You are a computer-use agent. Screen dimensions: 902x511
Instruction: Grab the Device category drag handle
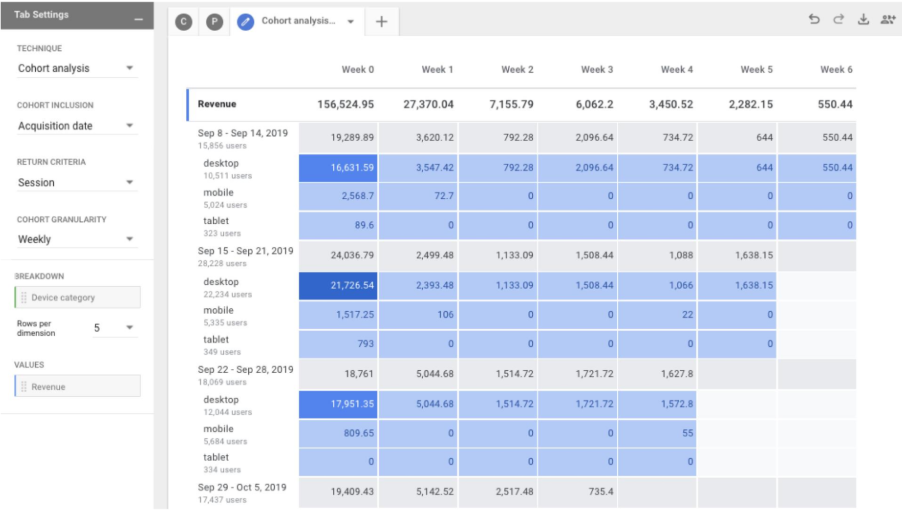tap(24, 297)
